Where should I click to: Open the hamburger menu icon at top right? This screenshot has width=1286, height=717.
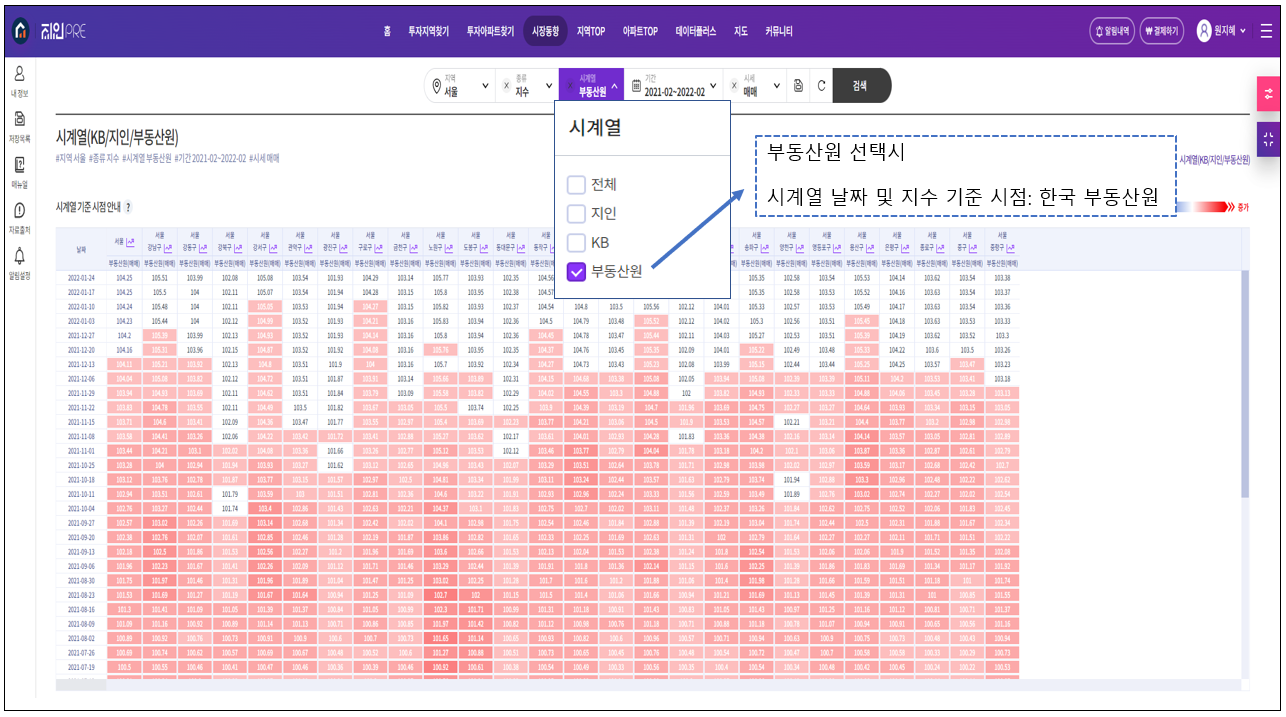click(1266, 30)
